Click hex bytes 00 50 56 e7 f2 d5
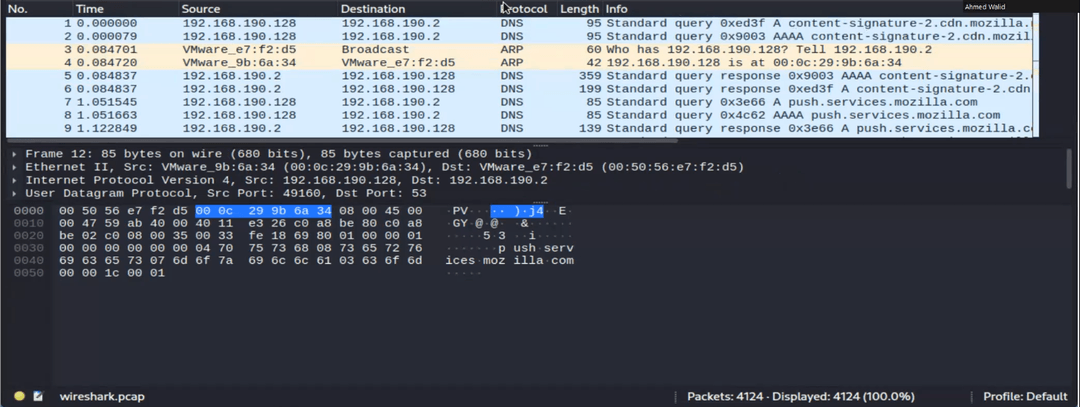Viewport: 1080px width, 407px height. (x=121, y=211)
